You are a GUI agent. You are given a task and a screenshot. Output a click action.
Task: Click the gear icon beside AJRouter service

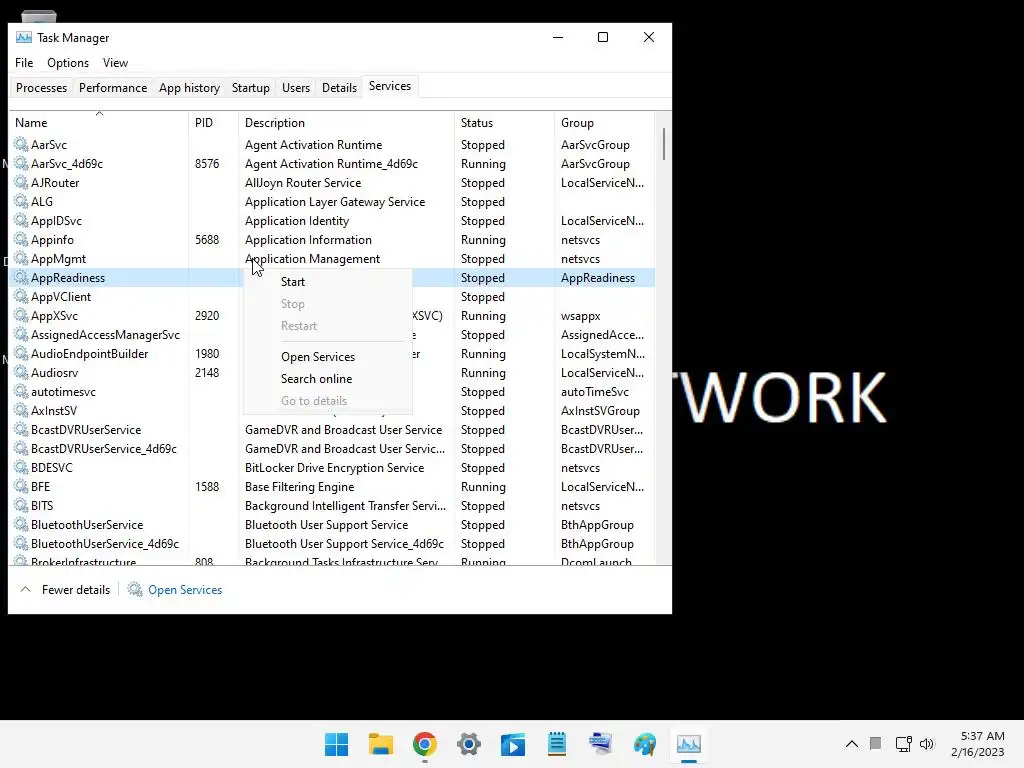21,182
